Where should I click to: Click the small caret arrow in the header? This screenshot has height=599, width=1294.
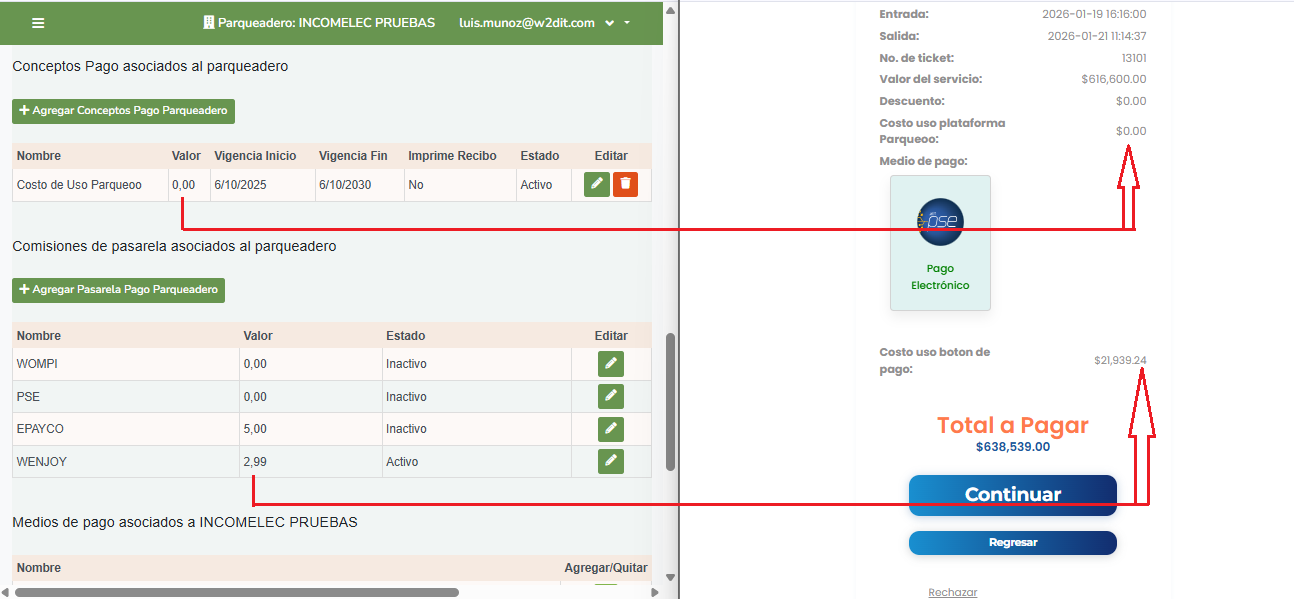627,22
